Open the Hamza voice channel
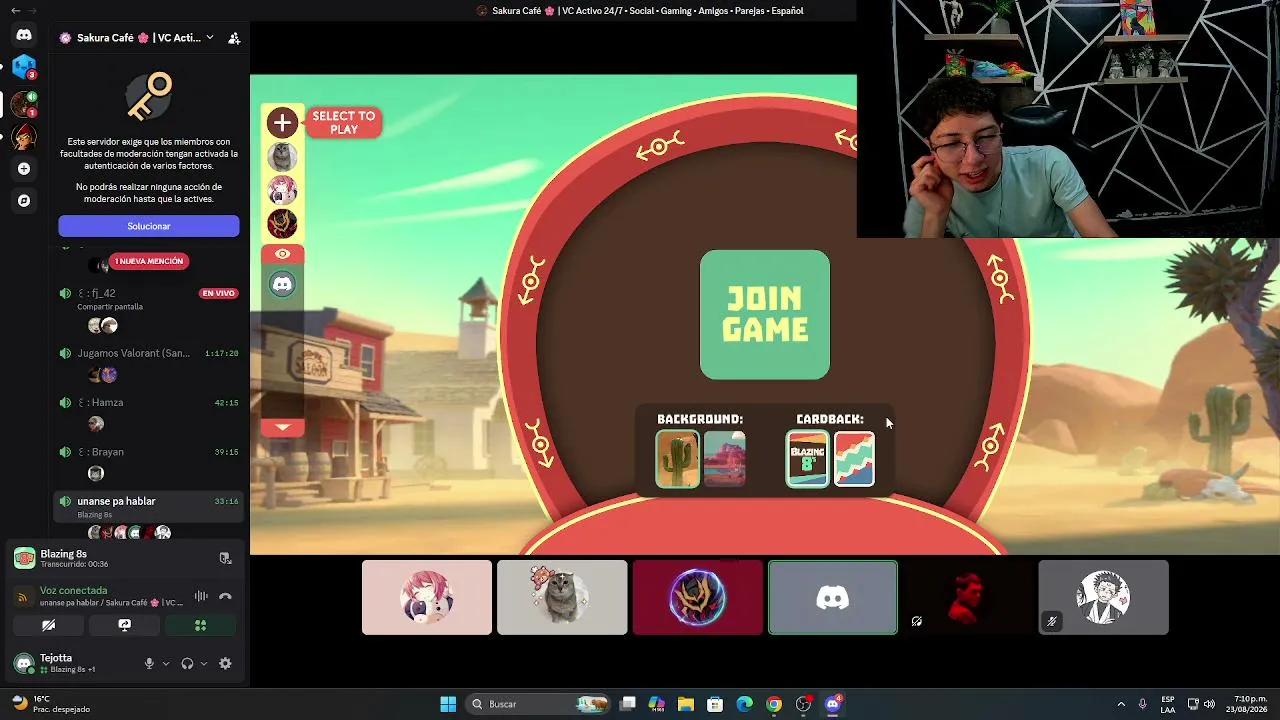 point(148,402)
